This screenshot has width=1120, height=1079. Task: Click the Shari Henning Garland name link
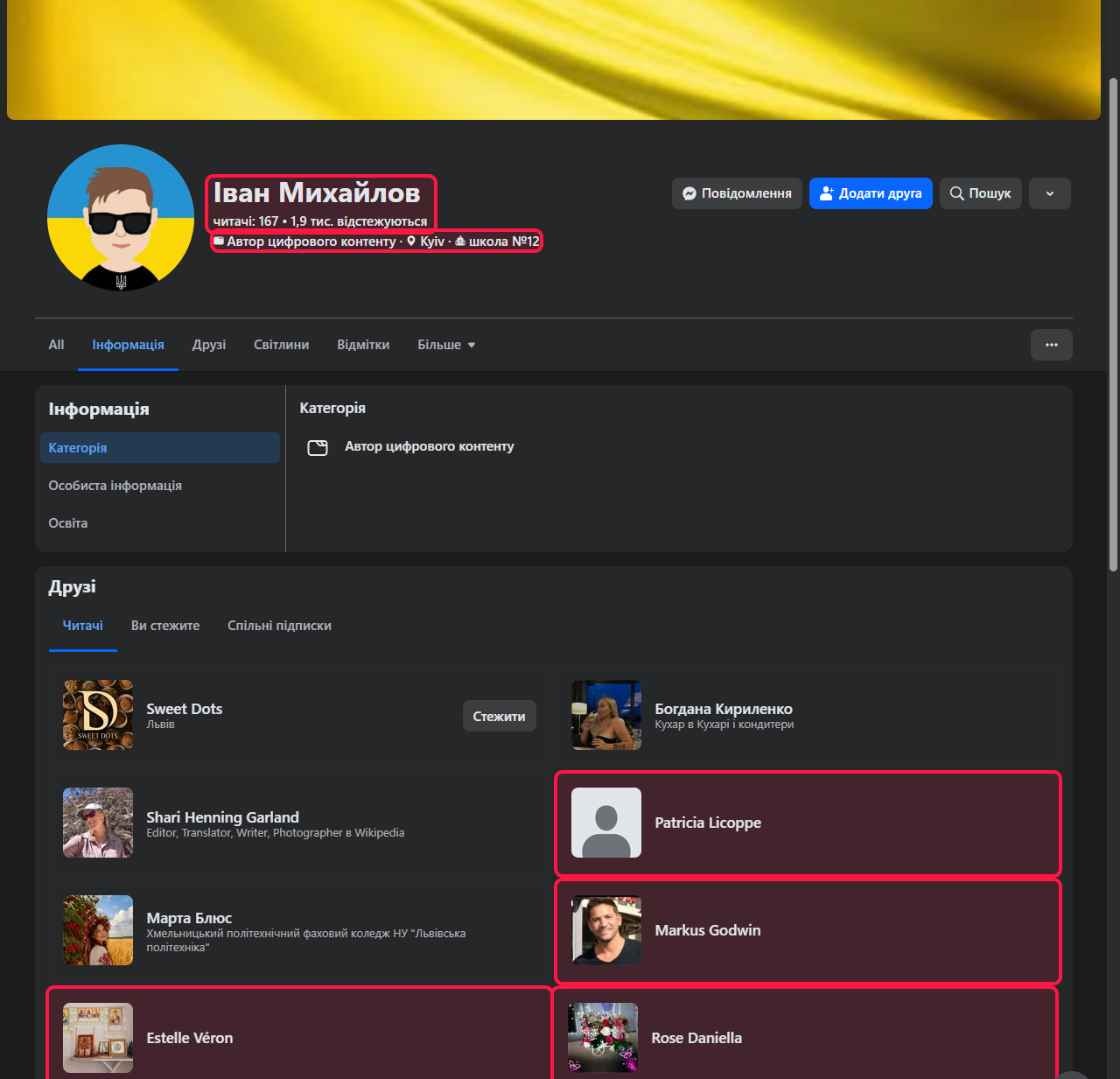click(222, 817)
